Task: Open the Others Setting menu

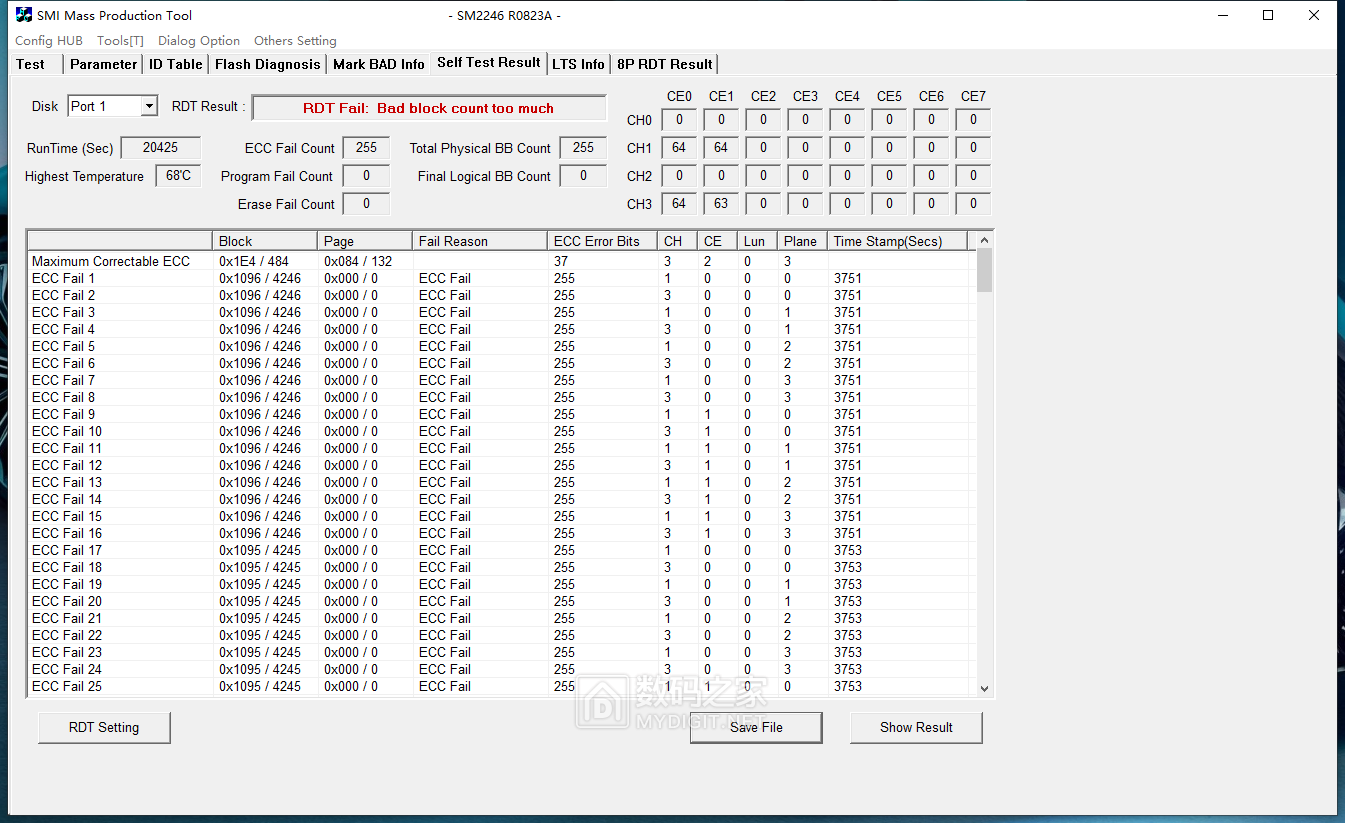Action: click(295, 41)
